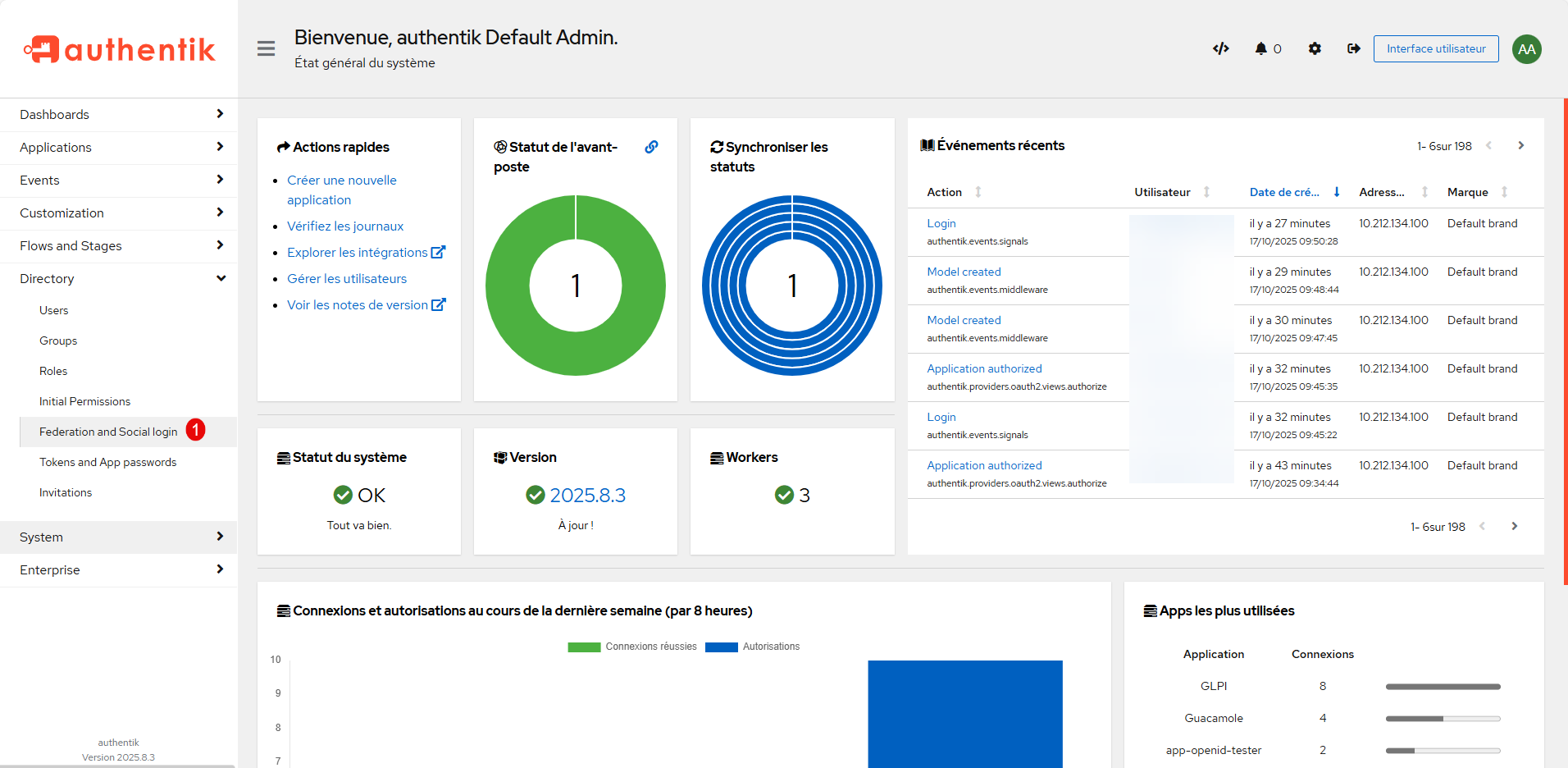Open the Gérer les utilisateurs link
This screenshot has width=1568, height=768.
pos(347,279)
